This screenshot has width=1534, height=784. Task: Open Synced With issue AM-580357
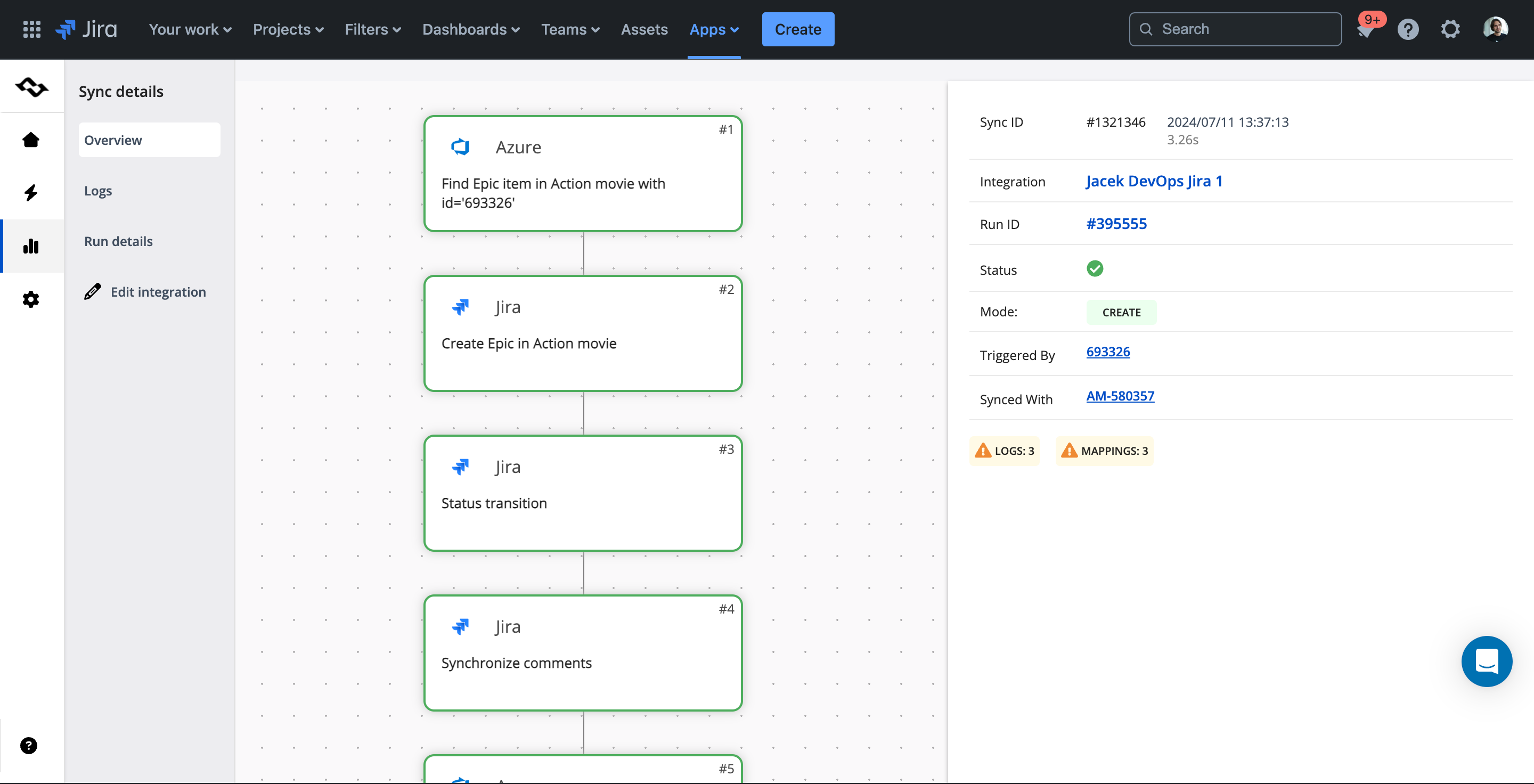tap(1120, 396)
